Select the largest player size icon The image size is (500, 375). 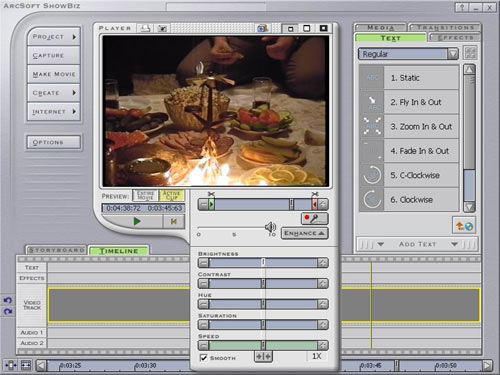coord(323,28)
